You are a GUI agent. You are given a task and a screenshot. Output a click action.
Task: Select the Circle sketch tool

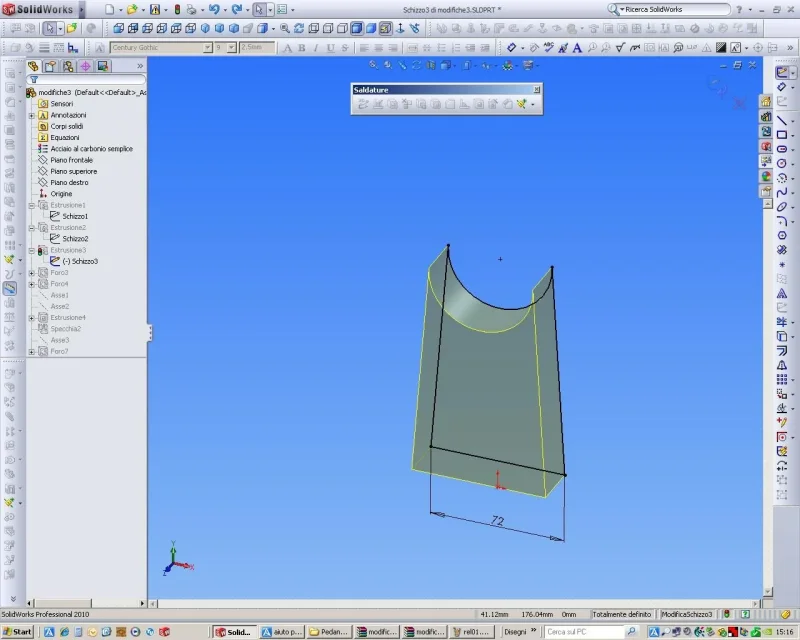tap(782, 163)
